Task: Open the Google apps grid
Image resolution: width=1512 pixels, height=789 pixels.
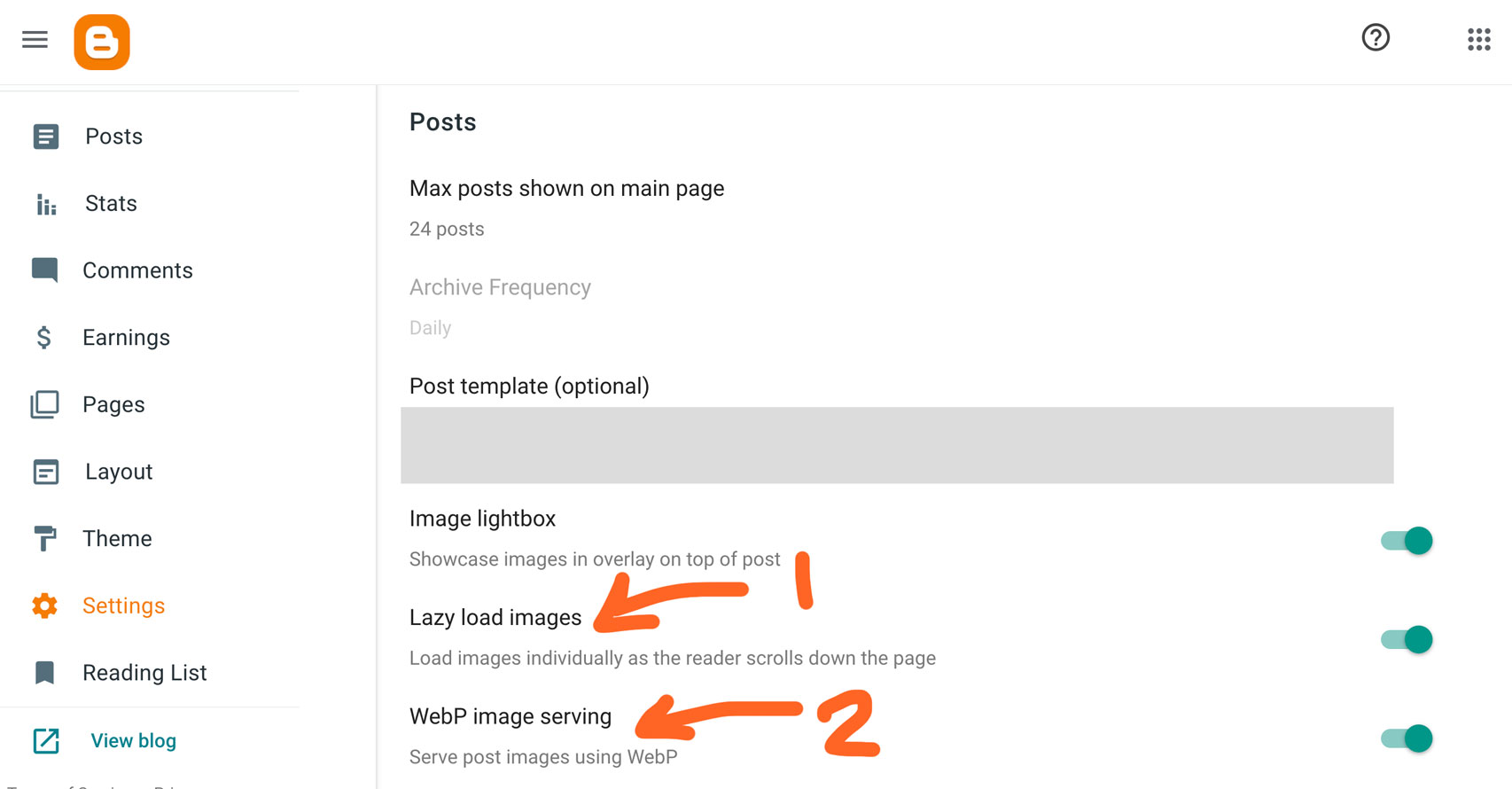Action: click(x=1478, y=39)
